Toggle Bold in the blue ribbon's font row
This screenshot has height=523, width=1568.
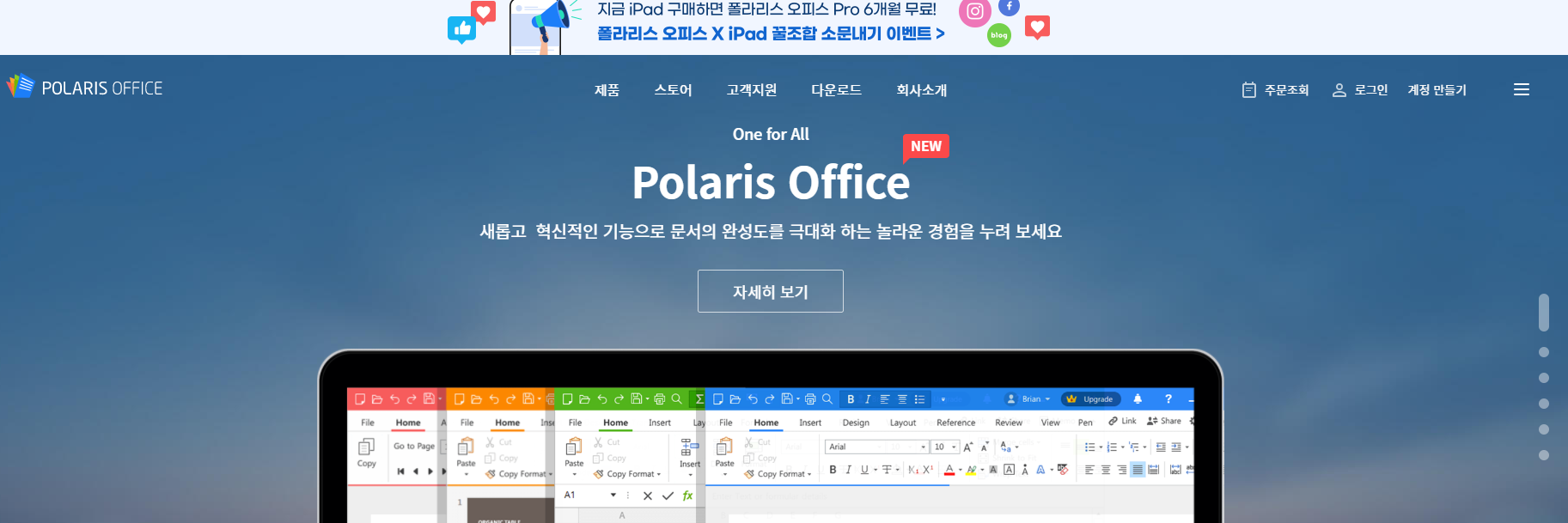[x=832, y=470]
